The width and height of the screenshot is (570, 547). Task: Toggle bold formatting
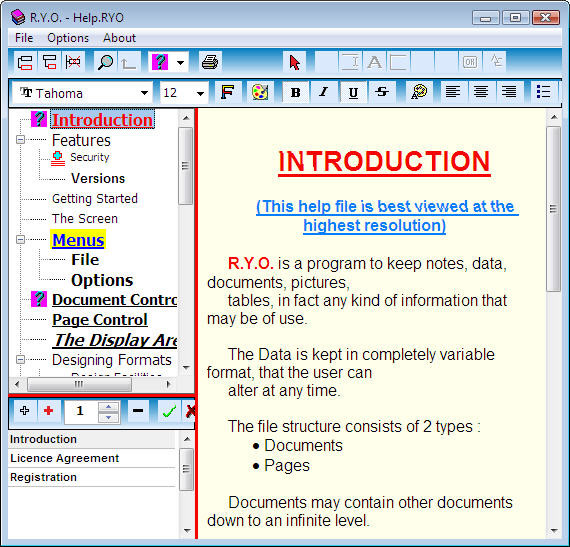pos(296,92)
